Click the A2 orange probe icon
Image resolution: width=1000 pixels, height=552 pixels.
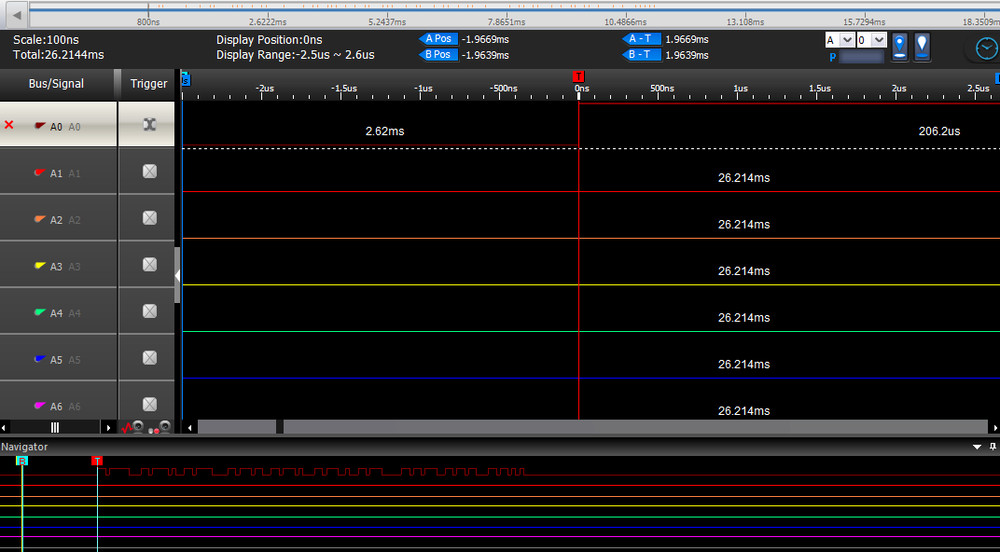click(x=40, y=219)
